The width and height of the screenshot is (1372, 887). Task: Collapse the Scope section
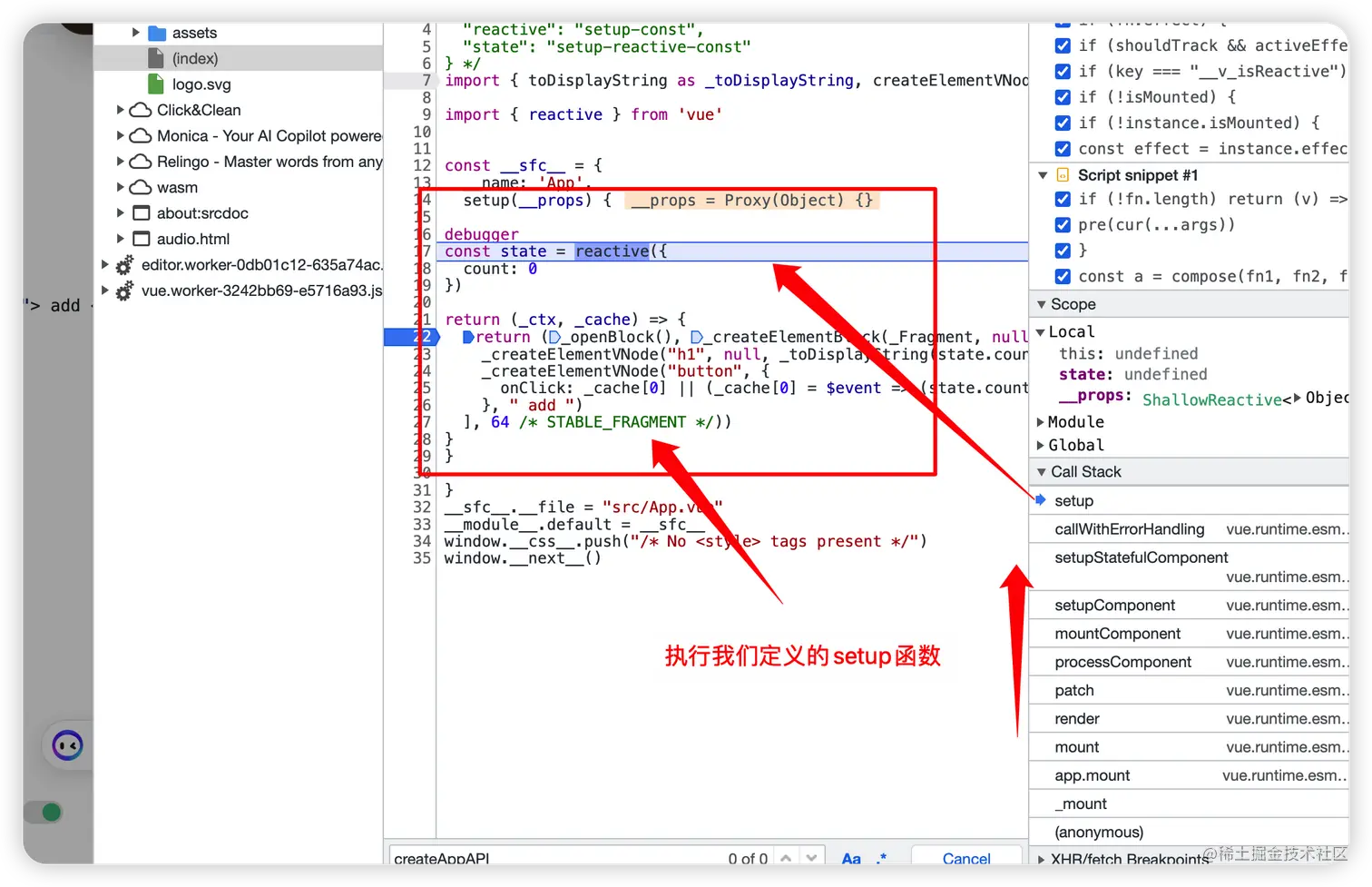point(1042,304)
